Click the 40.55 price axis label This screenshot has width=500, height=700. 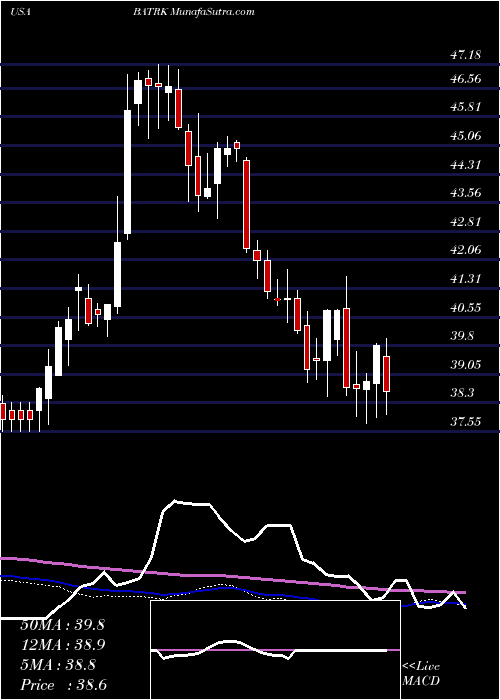tap(466, 308)
